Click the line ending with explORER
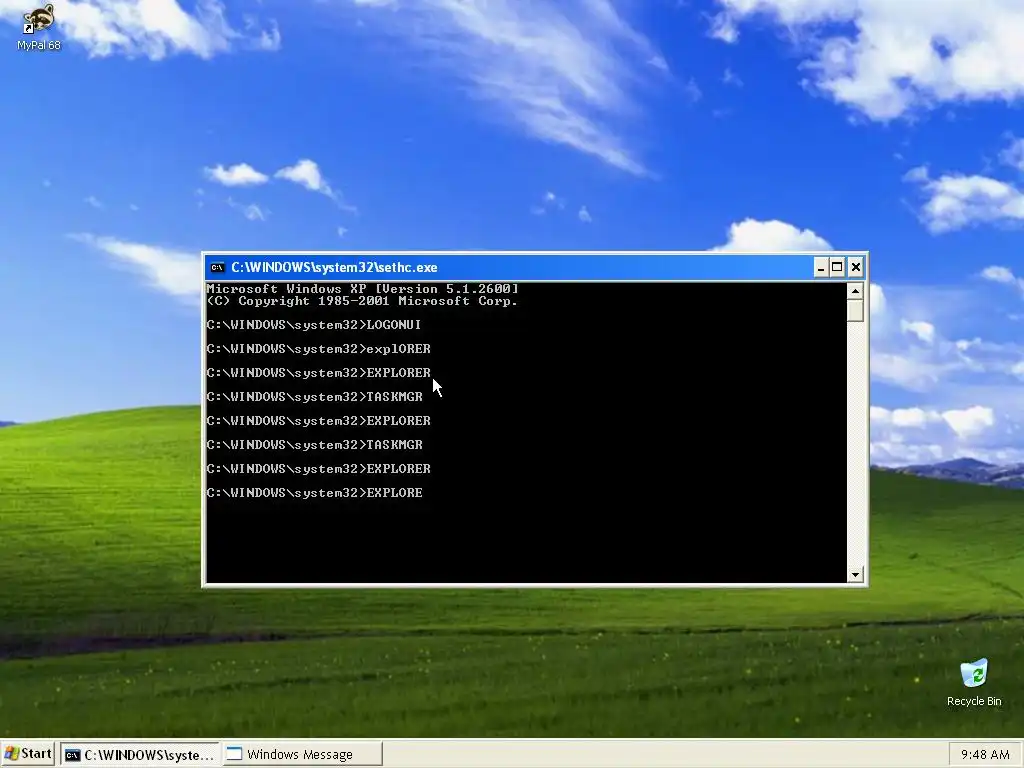The width and height of the screenshot is (1024, 768). pyautogui.click(x=319, y=349)
